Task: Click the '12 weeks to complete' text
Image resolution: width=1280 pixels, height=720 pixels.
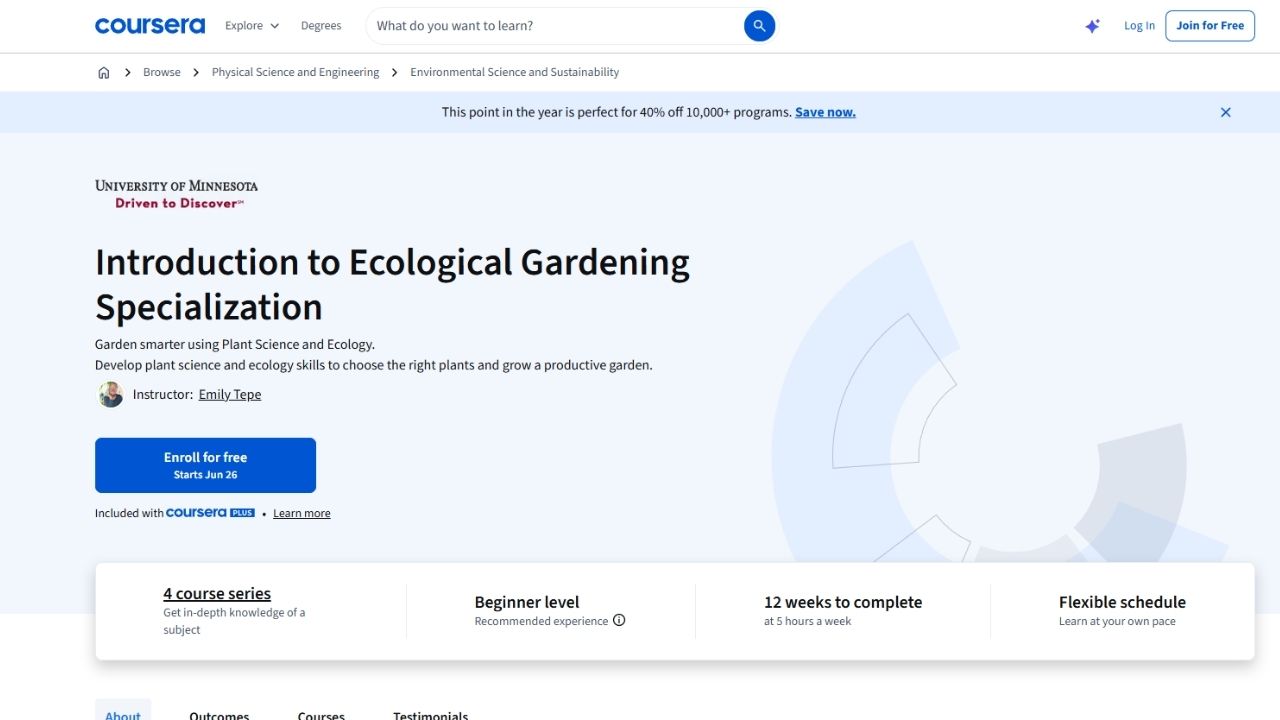Action: [843, 602]
